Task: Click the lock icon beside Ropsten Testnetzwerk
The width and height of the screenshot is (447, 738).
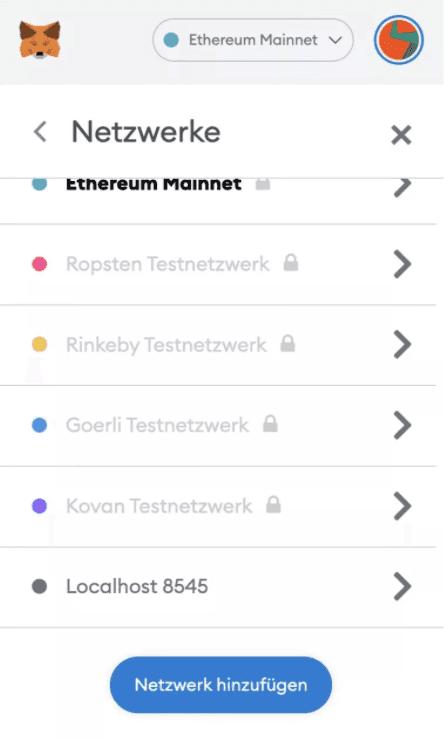Action: (x=291, y=263)
